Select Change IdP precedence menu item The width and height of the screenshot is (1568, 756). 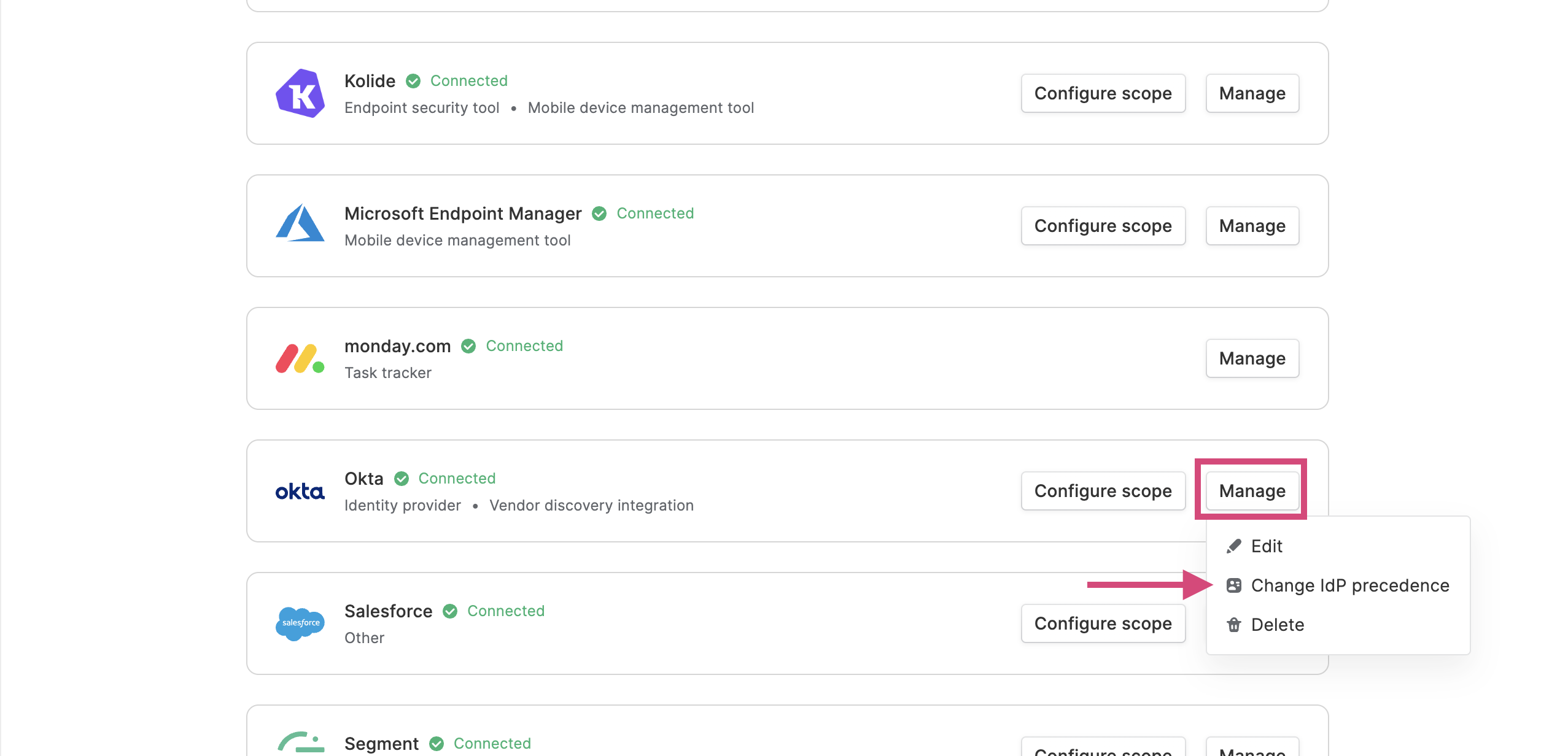(1338, 585)
